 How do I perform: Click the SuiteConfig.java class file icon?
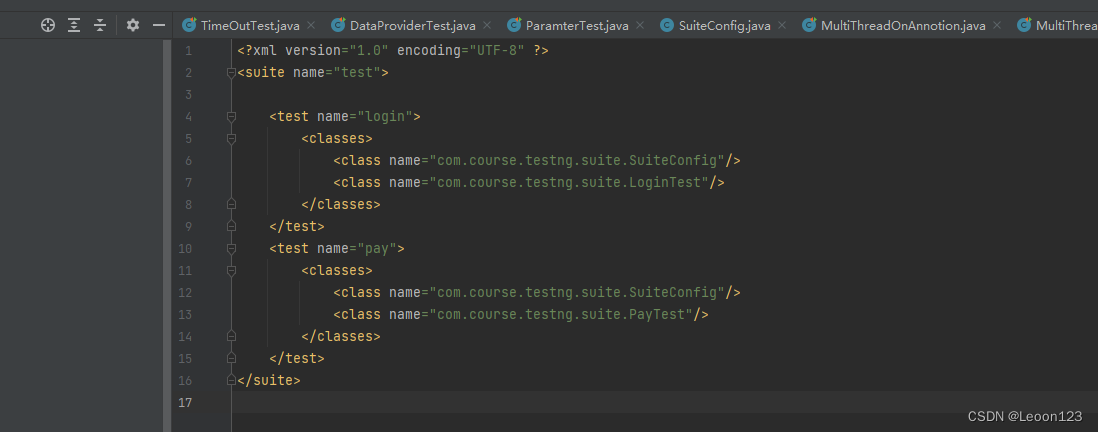coord(667,25)
